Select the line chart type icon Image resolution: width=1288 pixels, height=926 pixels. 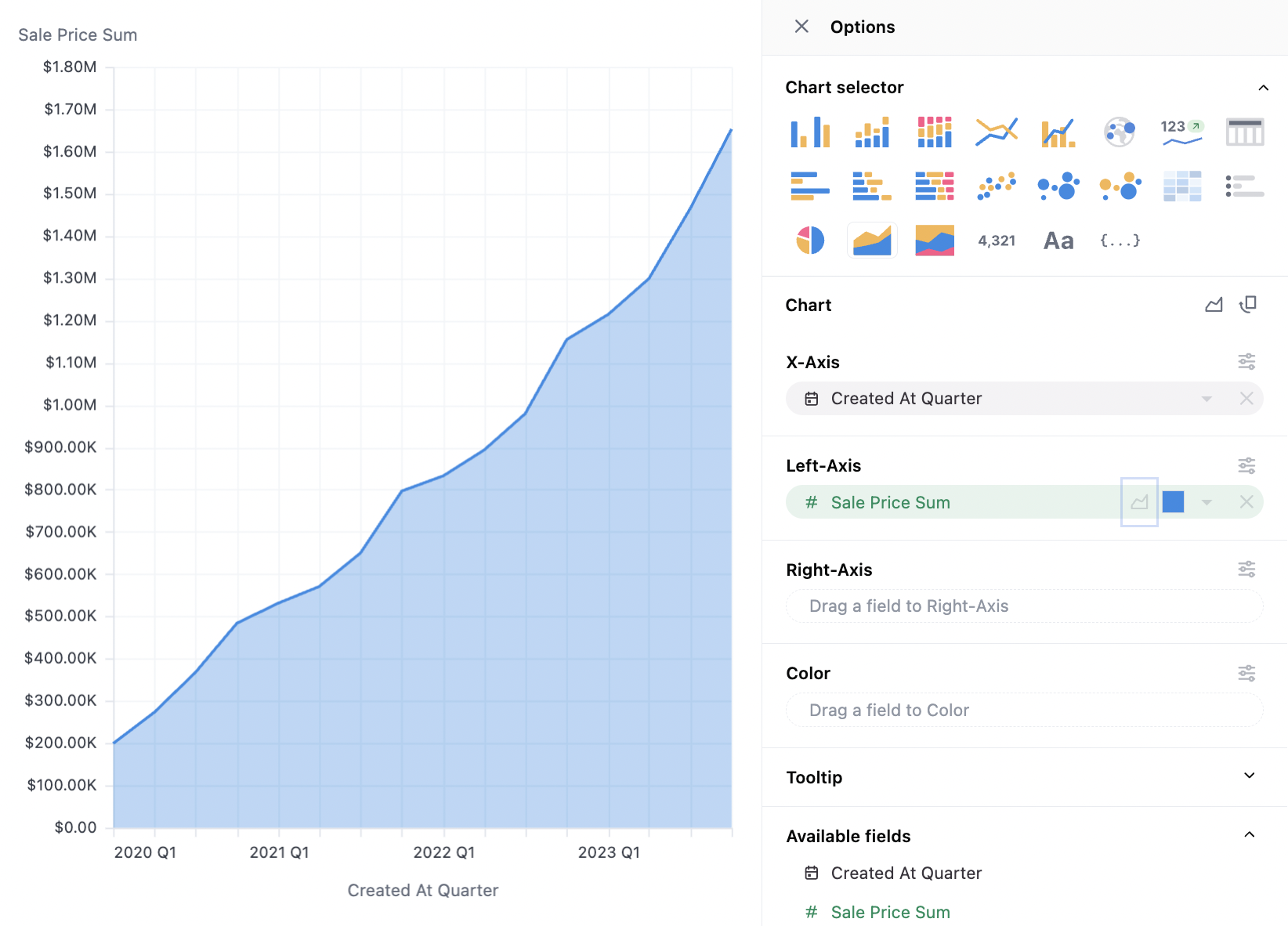997,132
